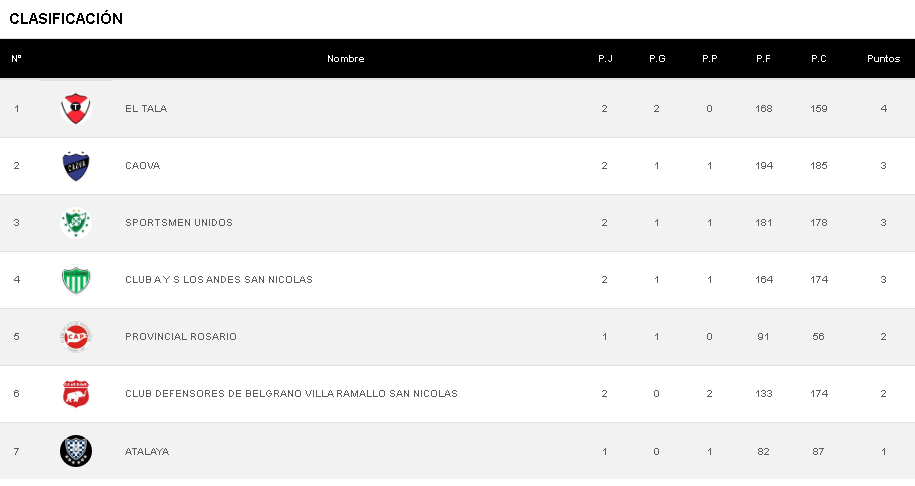
Task: Open the CAOVA team link
Action: [x=142, y=166]
